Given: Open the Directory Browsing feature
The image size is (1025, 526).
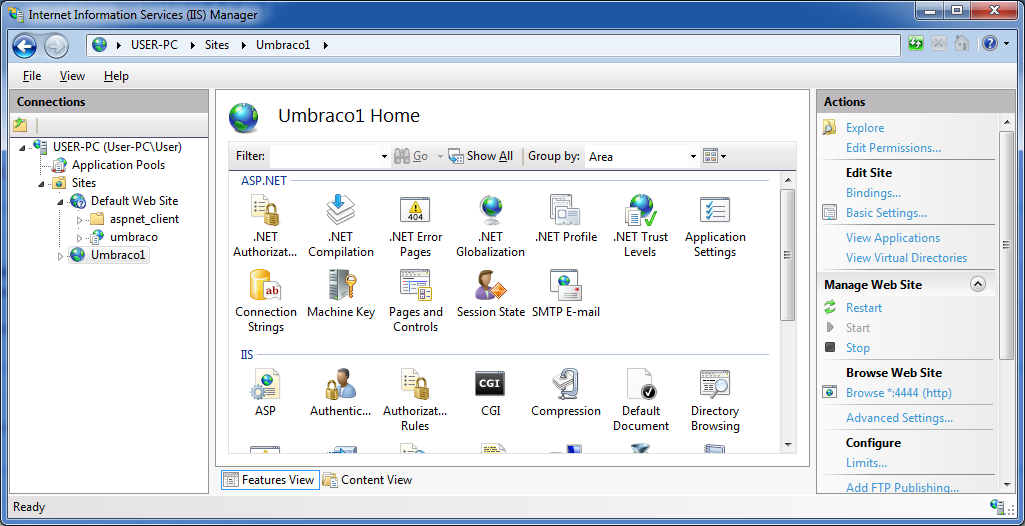Looking at the screenshot, I should point(714,384).
